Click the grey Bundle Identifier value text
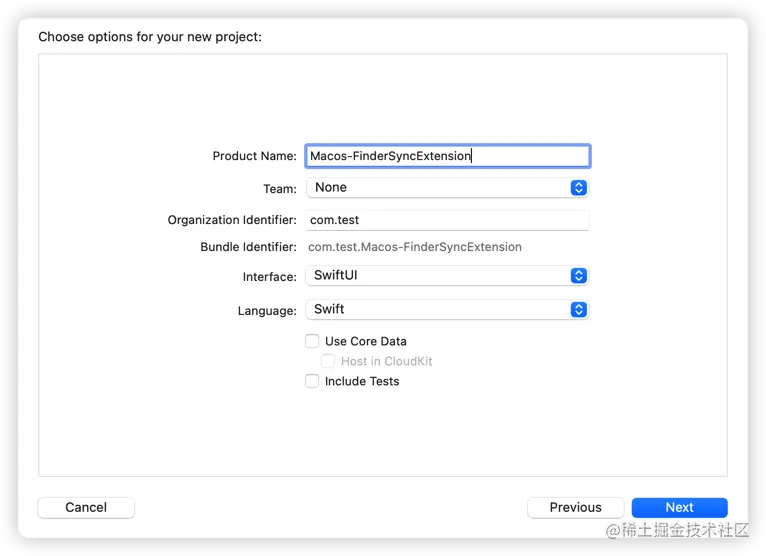Screen dimensions: 766x556 (414, 247)
